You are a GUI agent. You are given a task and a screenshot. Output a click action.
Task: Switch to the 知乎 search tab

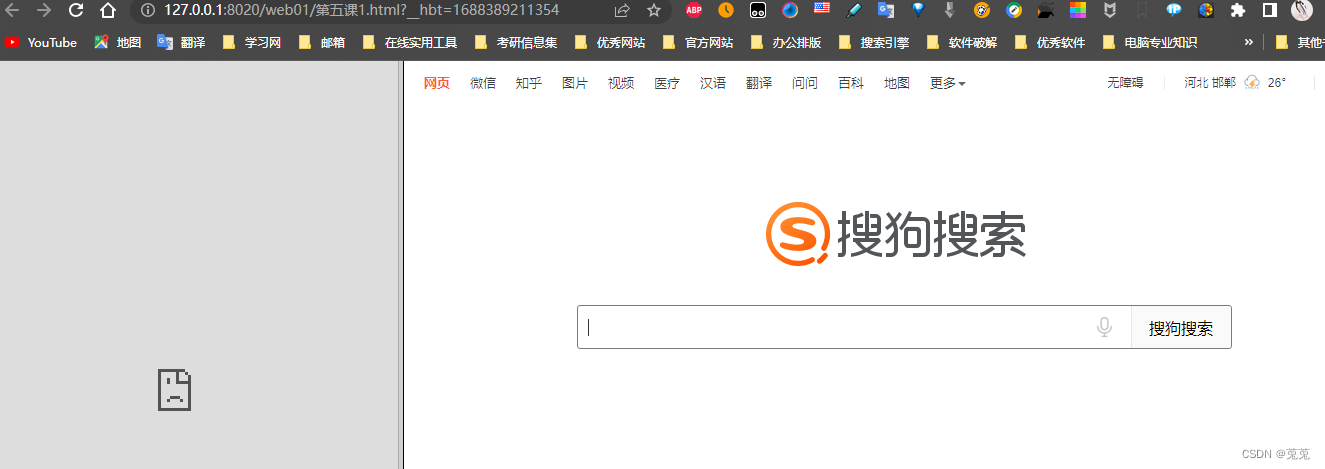[x=529, y=83]
